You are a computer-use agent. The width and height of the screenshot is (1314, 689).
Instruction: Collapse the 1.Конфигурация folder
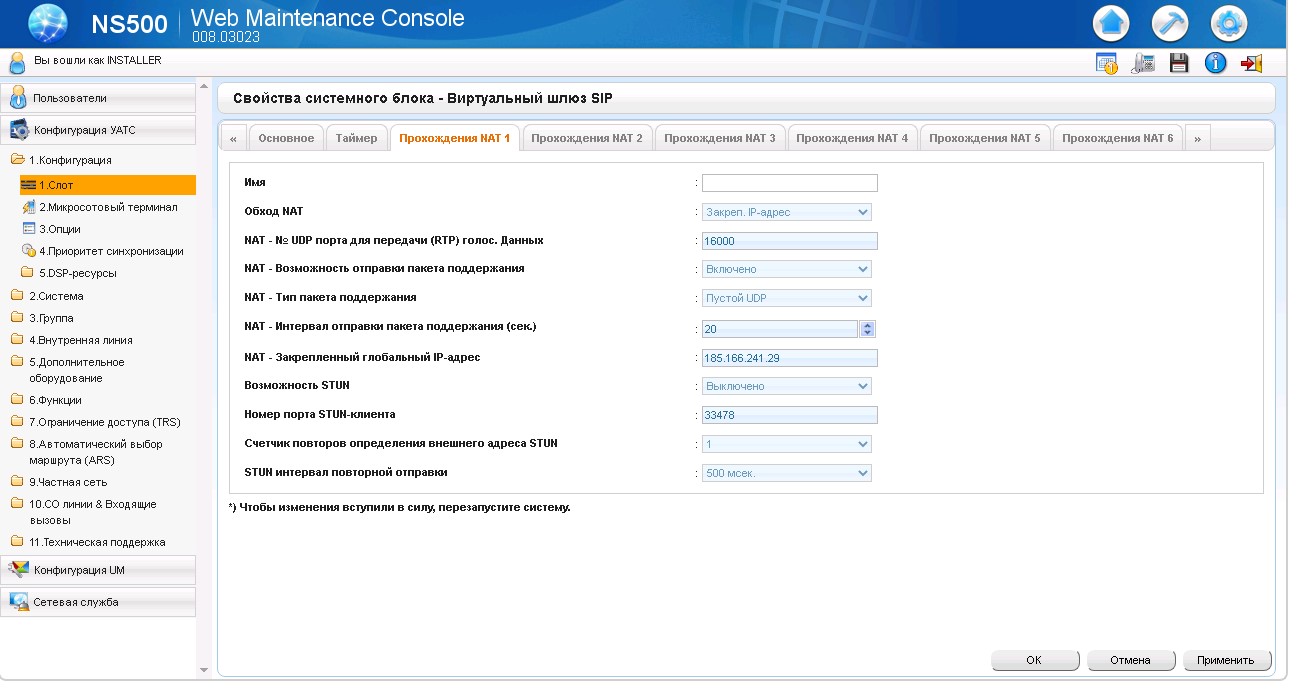(62, 160)
